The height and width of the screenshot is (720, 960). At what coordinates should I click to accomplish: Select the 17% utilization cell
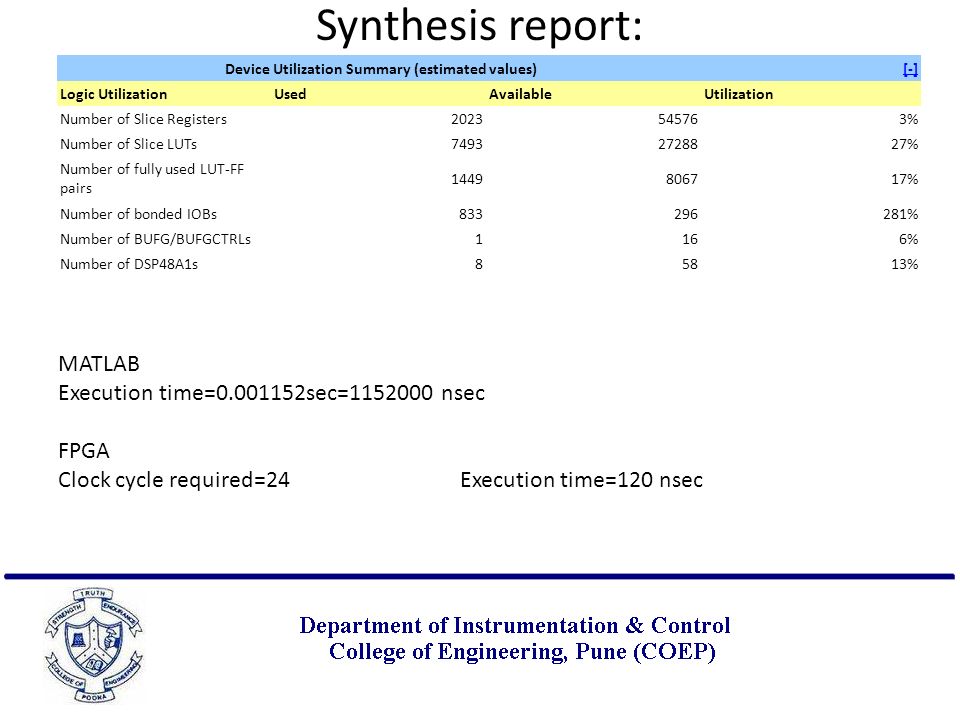904,179
